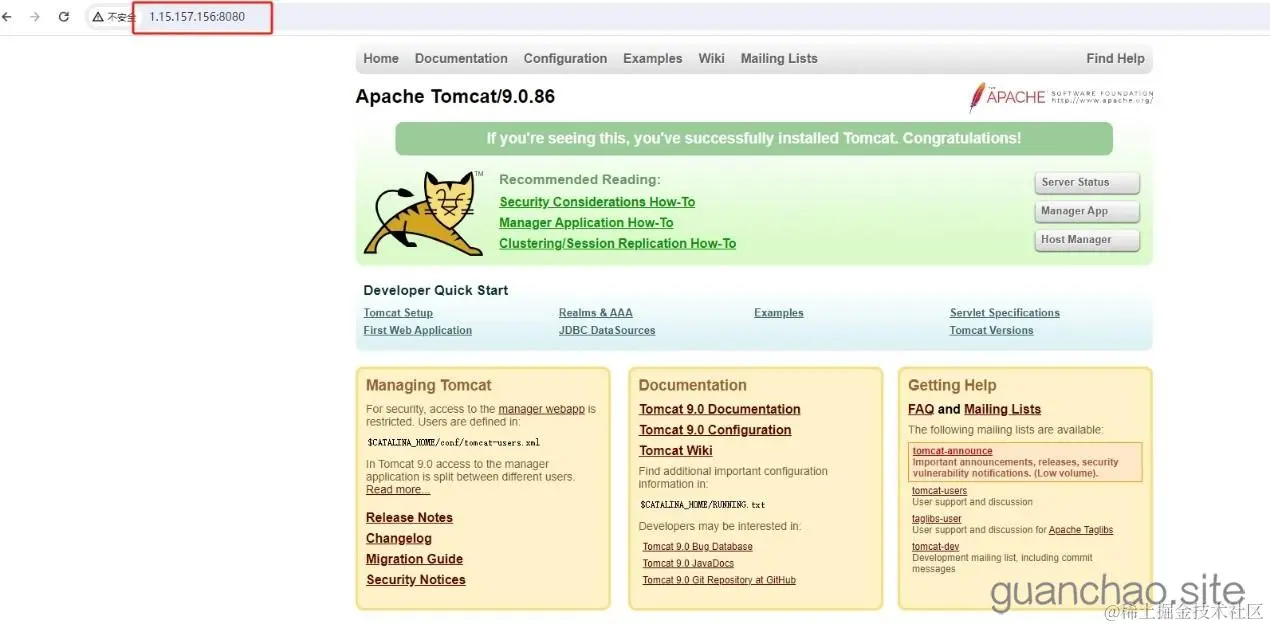The height and width of the screenshot is (628, 1270).
Task: Click the Server Status button
Action: [x=1087, y=183]
